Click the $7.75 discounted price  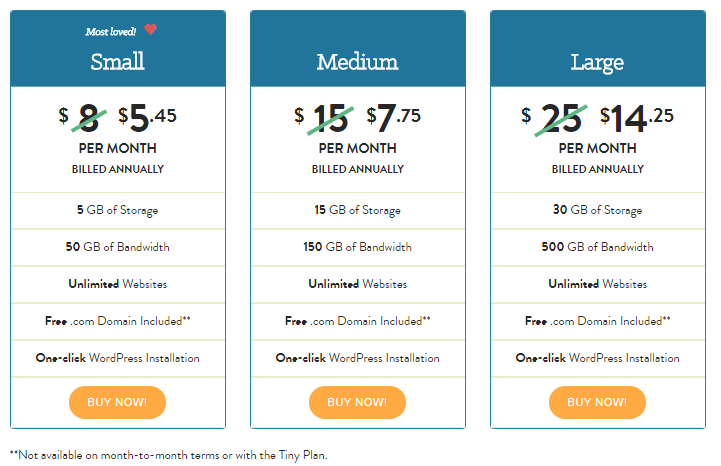coord(394,117)
